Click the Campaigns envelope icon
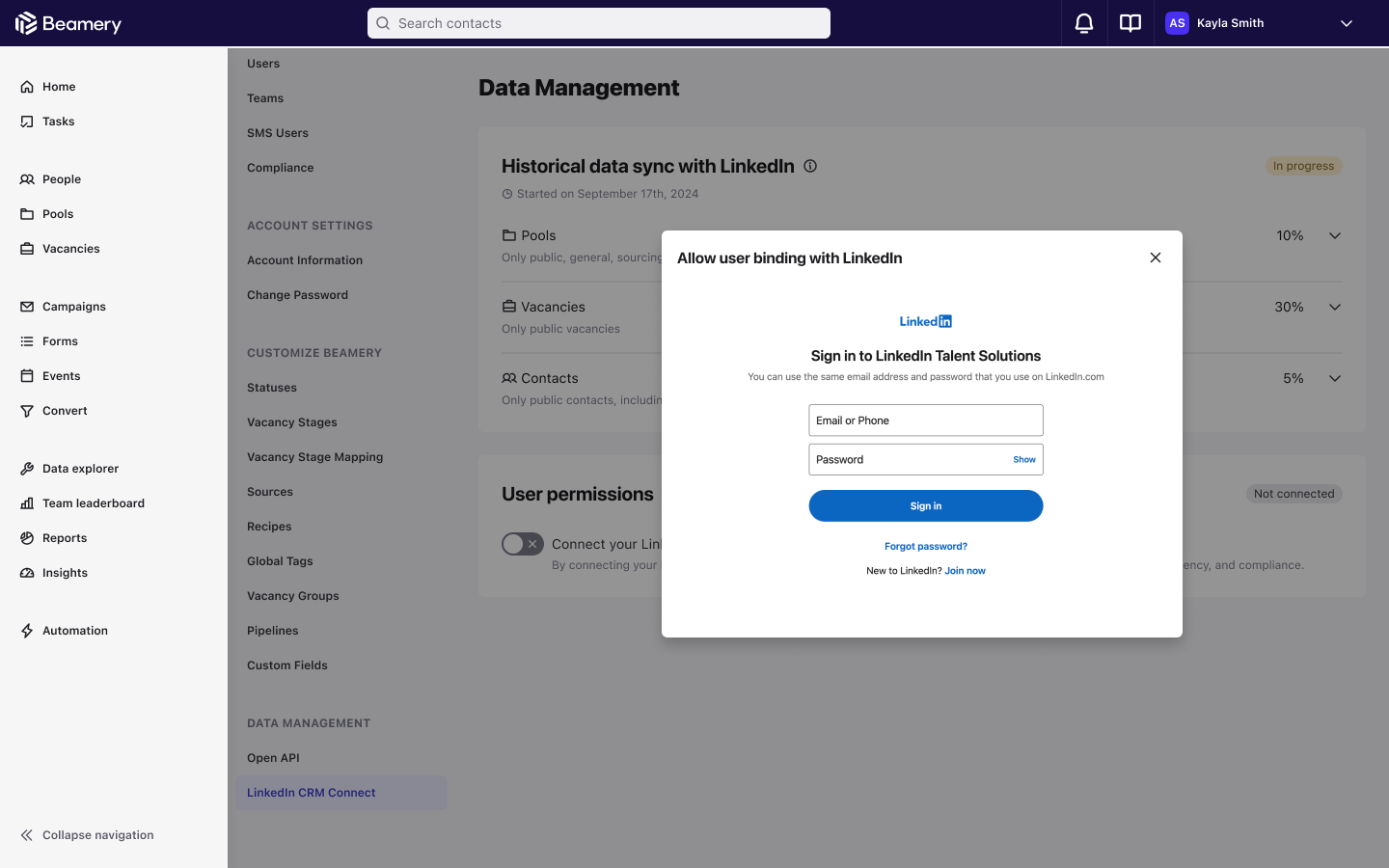Viewport: 1389px width, 868px height. click(27, 307)
